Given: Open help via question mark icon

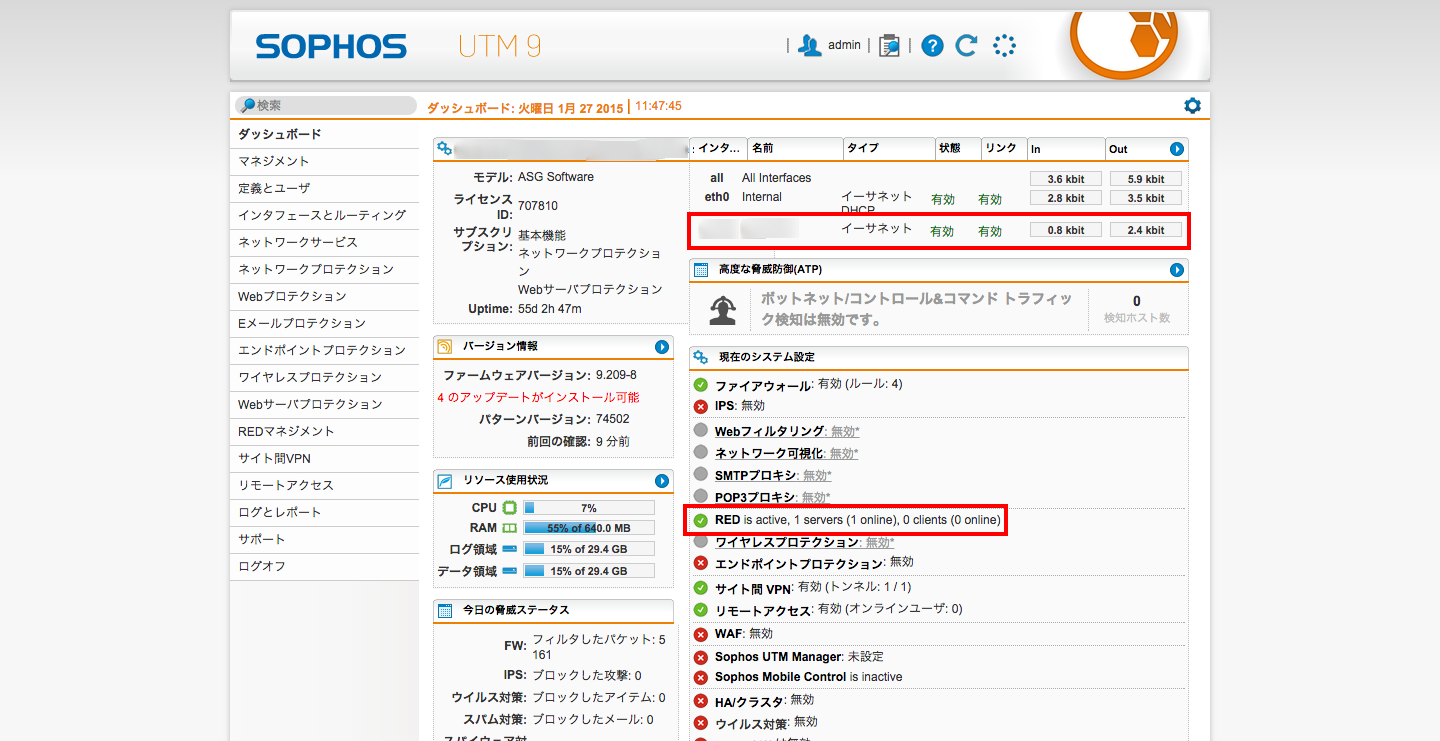Looking at the screenshot, I should [x=932, y=45].
